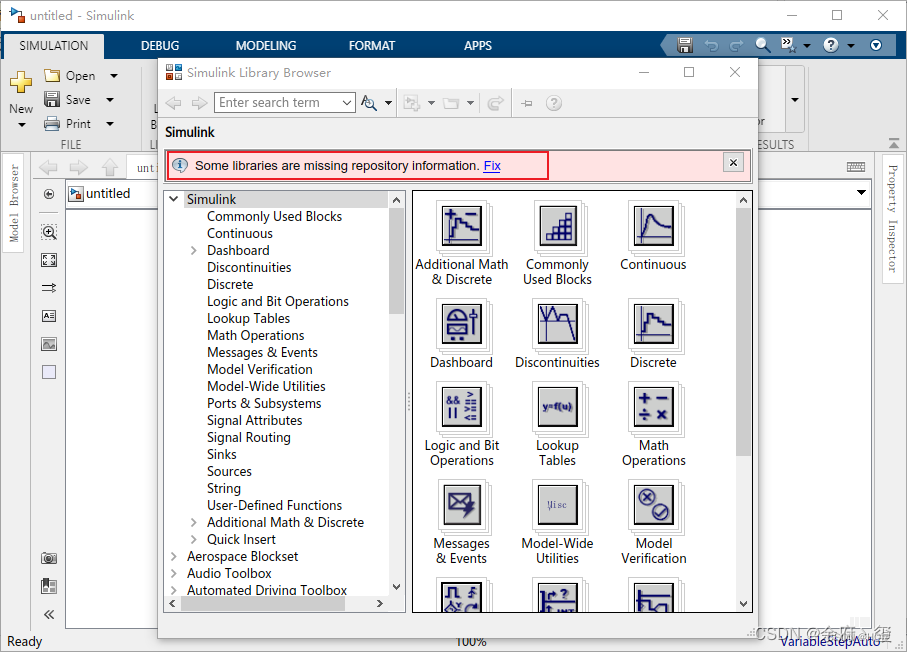The image size is (907, 652).
Task: Click the tree panel horizontal scrollbar thumb
Action: click(x=263, y=603)
